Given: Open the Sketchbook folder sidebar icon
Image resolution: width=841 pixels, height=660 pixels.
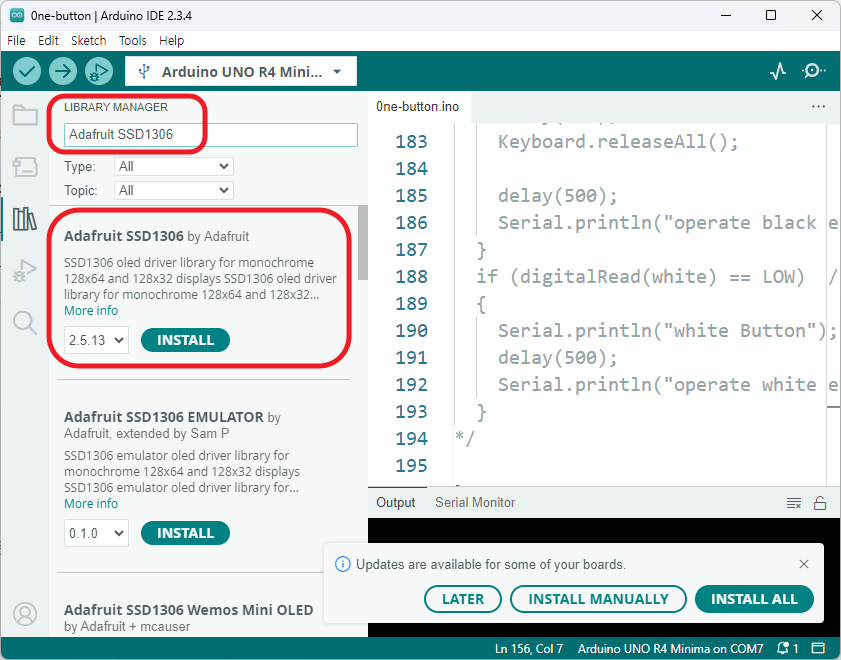Looking at the screenshot, I should point(25,115).
